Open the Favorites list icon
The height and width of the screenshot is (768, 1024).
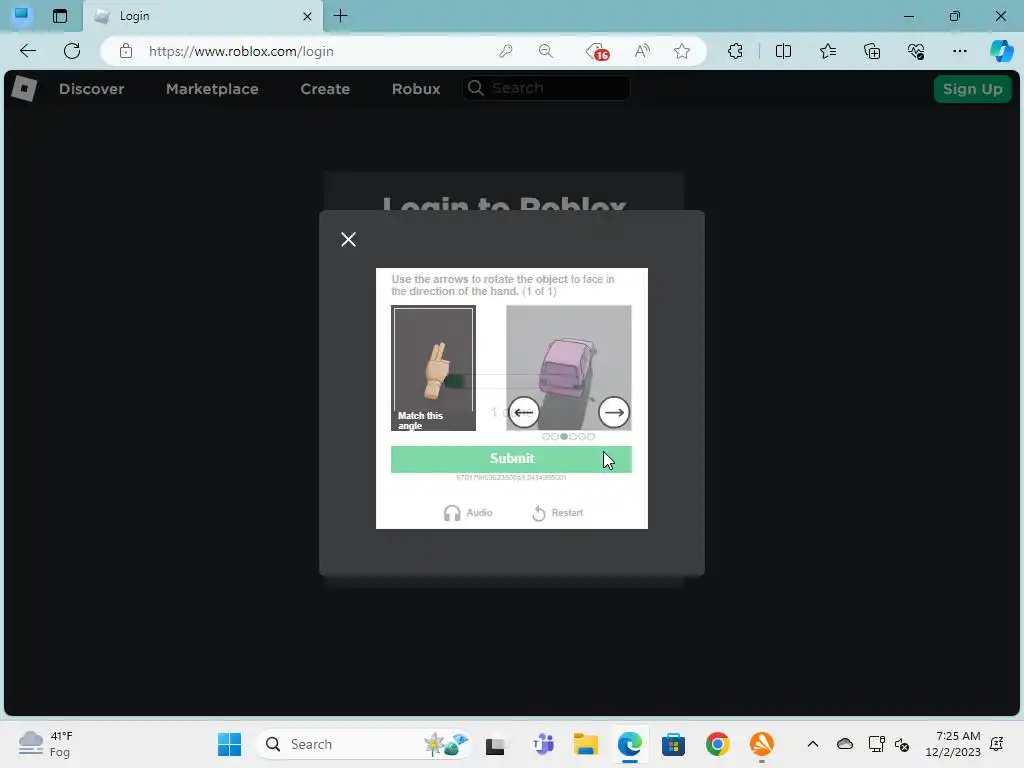coord(827,51)
